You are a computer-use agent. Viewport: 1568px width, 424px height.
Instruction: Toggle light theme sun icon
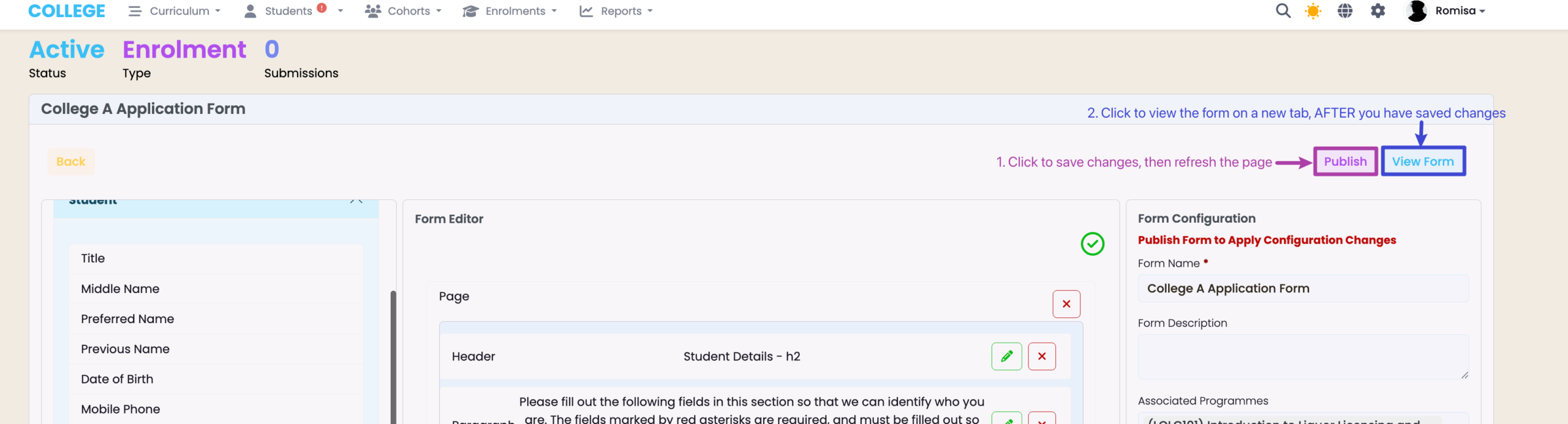1313,11
